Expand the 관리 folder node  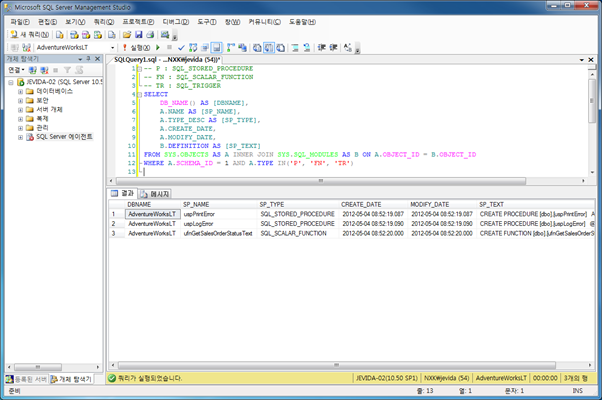[x=20, y=128]
